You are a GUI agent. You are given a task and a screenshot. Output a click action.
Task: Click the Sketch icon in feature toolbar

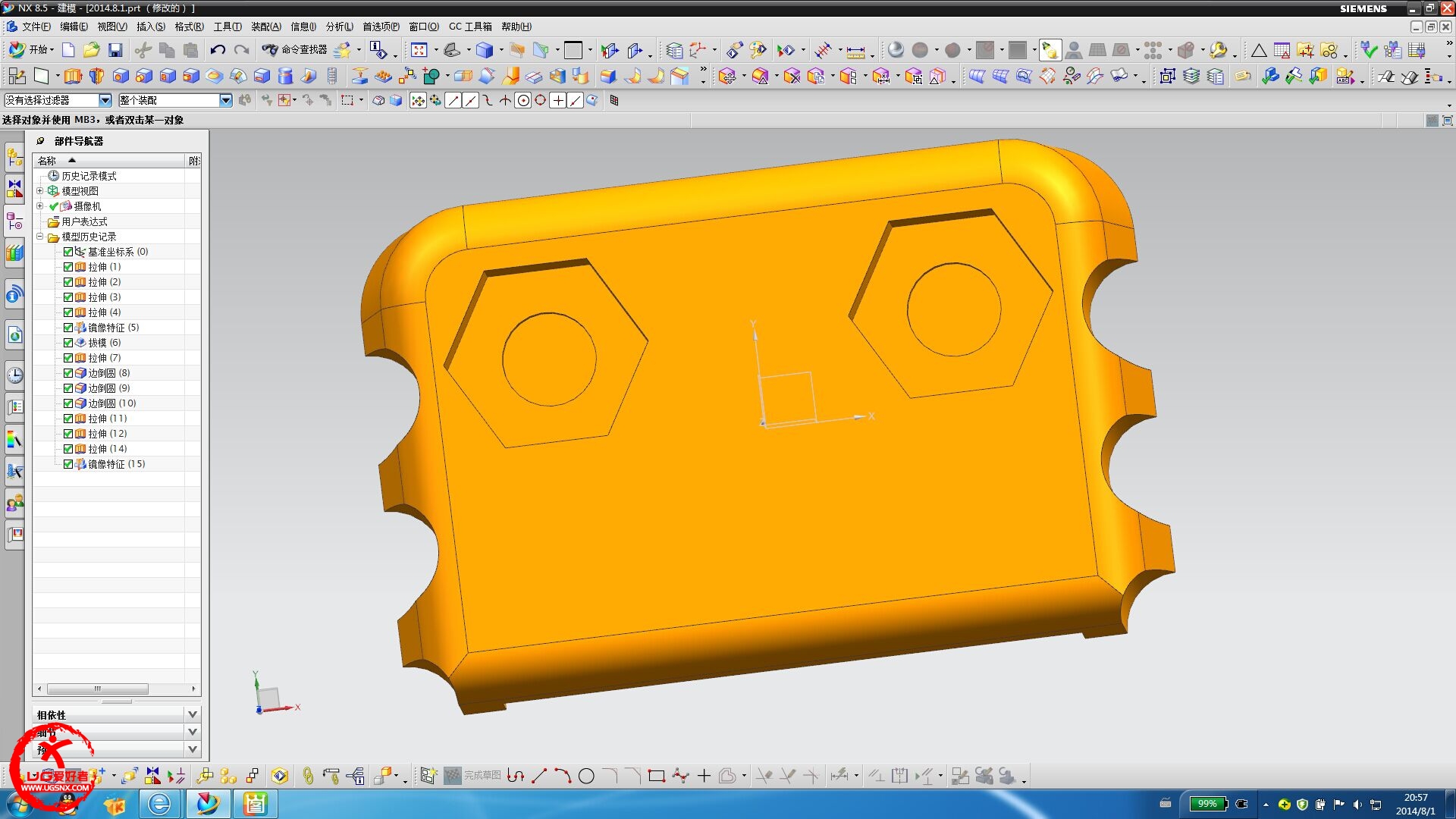click(x=17, y=76)
